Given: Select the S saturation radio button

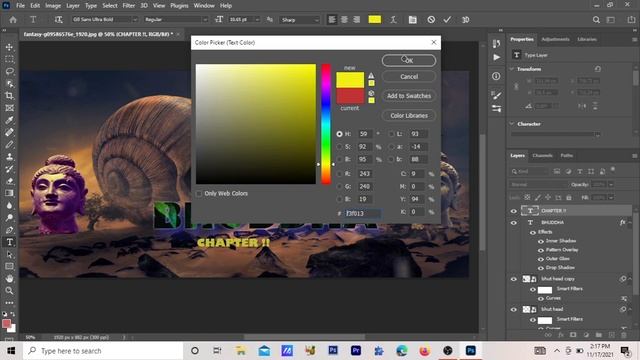Looking at the screenshot, I should (x=339, y=147).
